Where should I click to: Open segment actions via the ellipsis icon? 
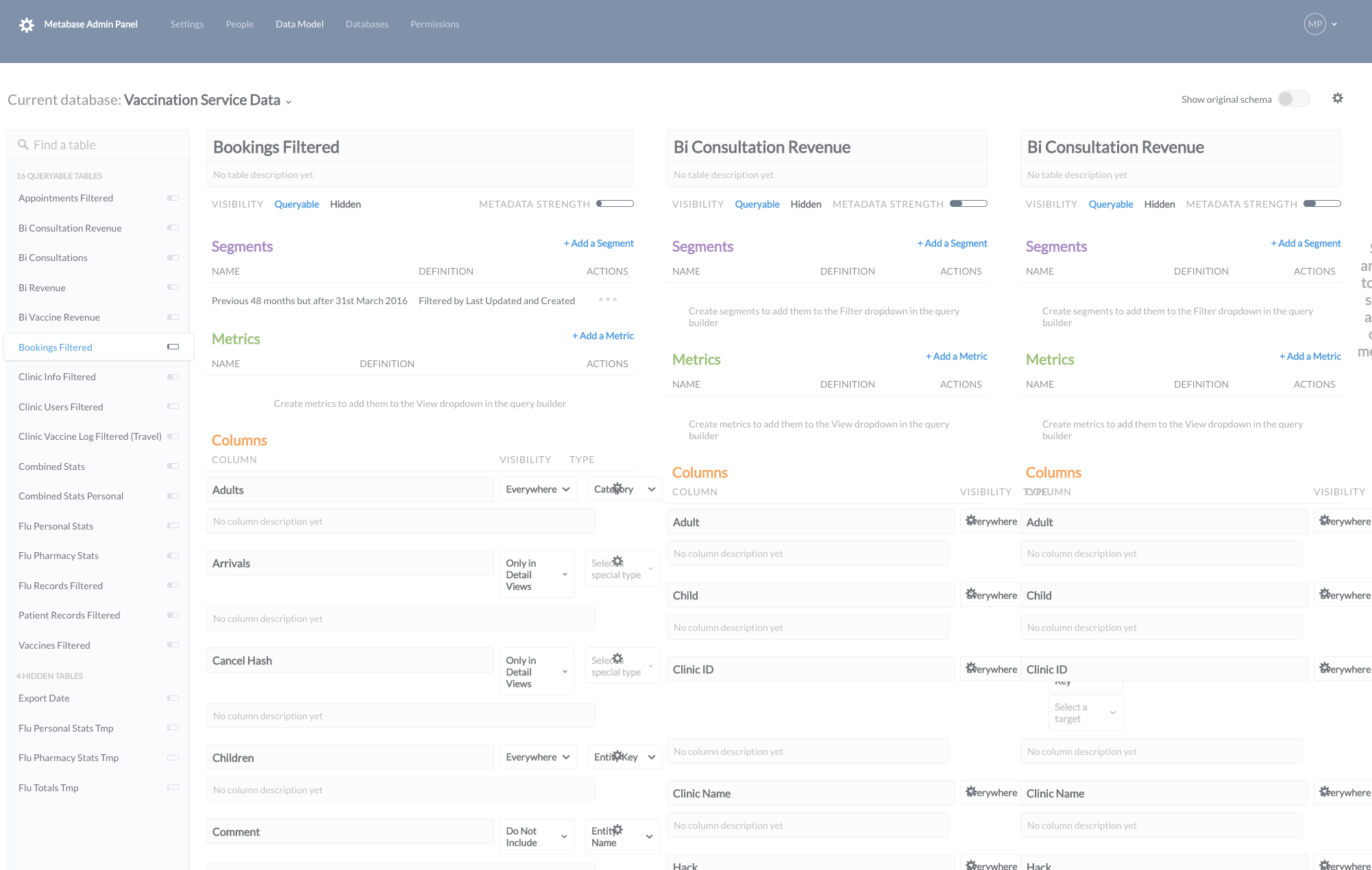[607, 299]
